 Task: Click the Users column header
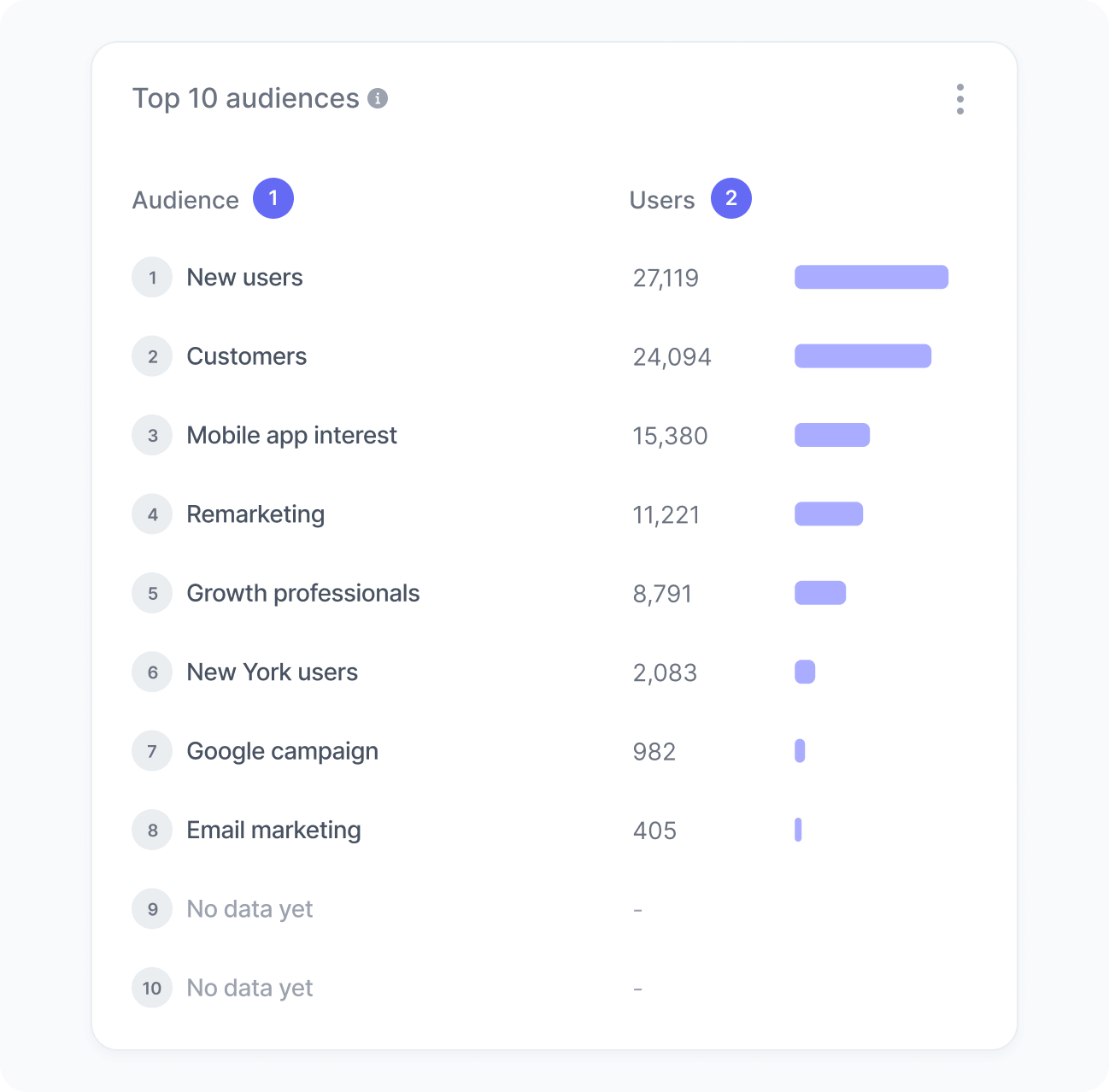(x=662, y=200)
